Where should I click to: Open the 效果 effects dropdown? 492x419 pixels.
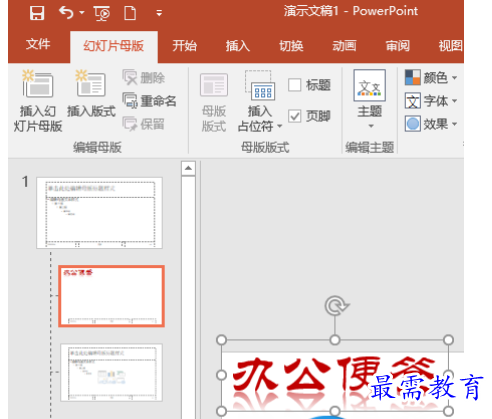pos(431,124)
